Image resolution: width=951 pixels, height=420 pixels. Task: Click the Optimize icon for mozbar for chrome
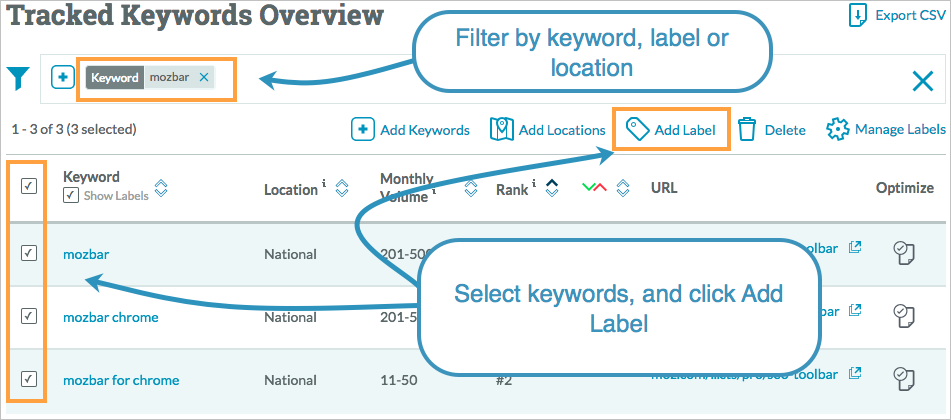904,379
